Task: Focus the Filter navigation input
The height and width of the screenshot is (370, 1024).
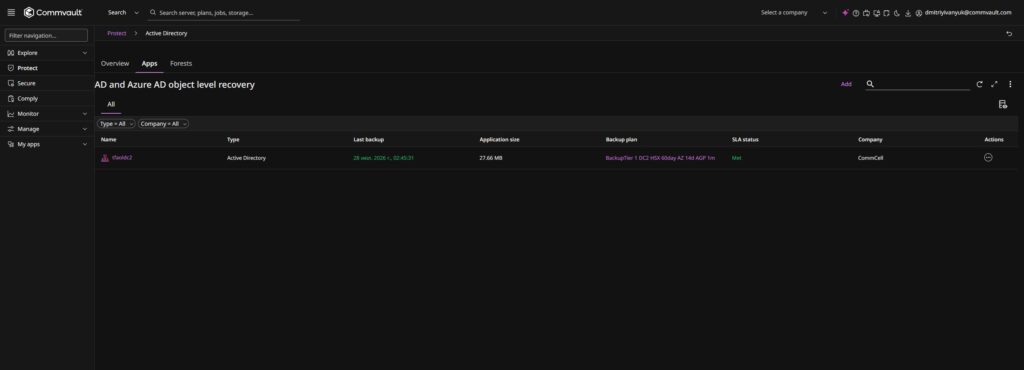Action: coord(46,35)
